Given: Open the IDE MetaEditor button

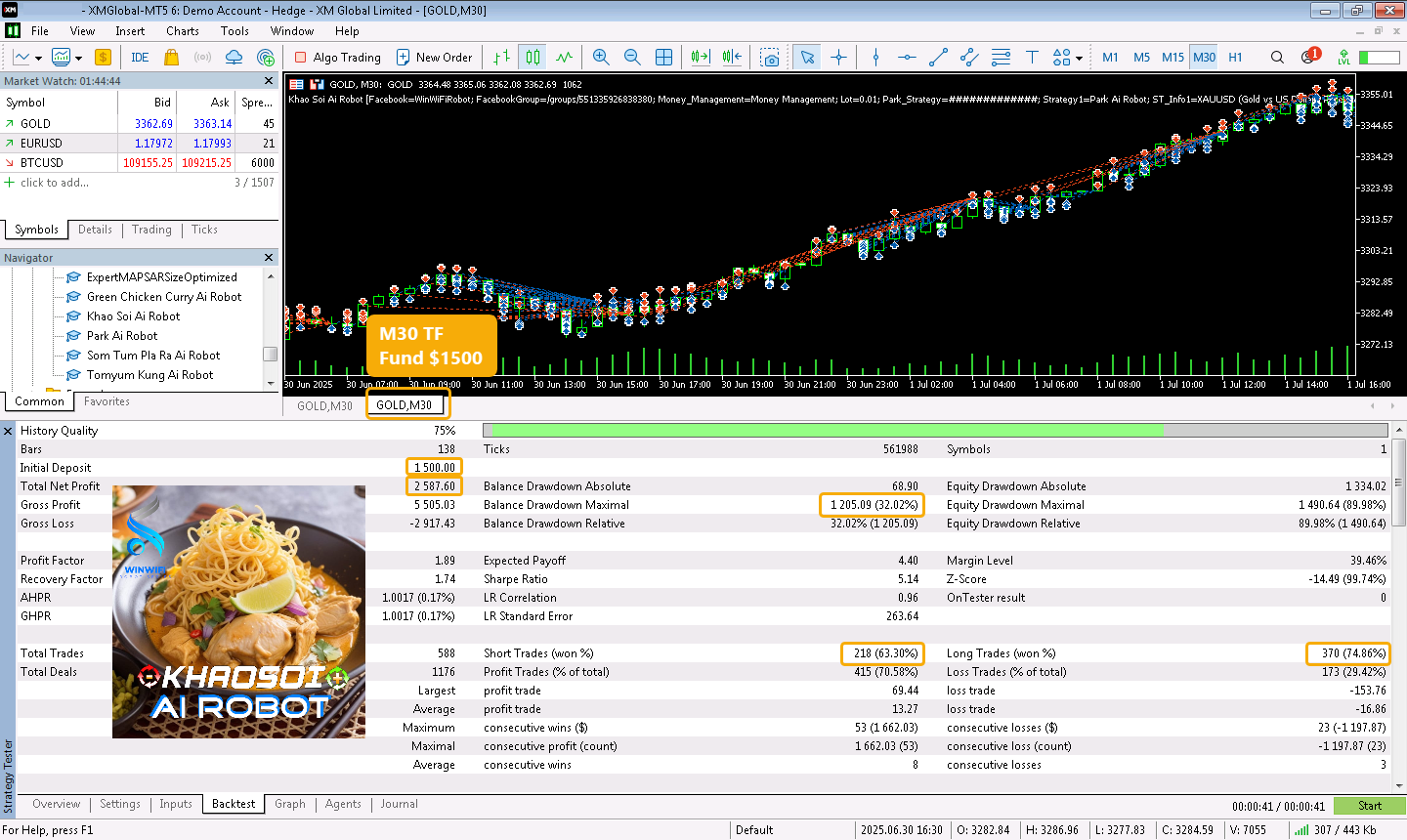Looking at the screenshot, I should coord(140,58).
